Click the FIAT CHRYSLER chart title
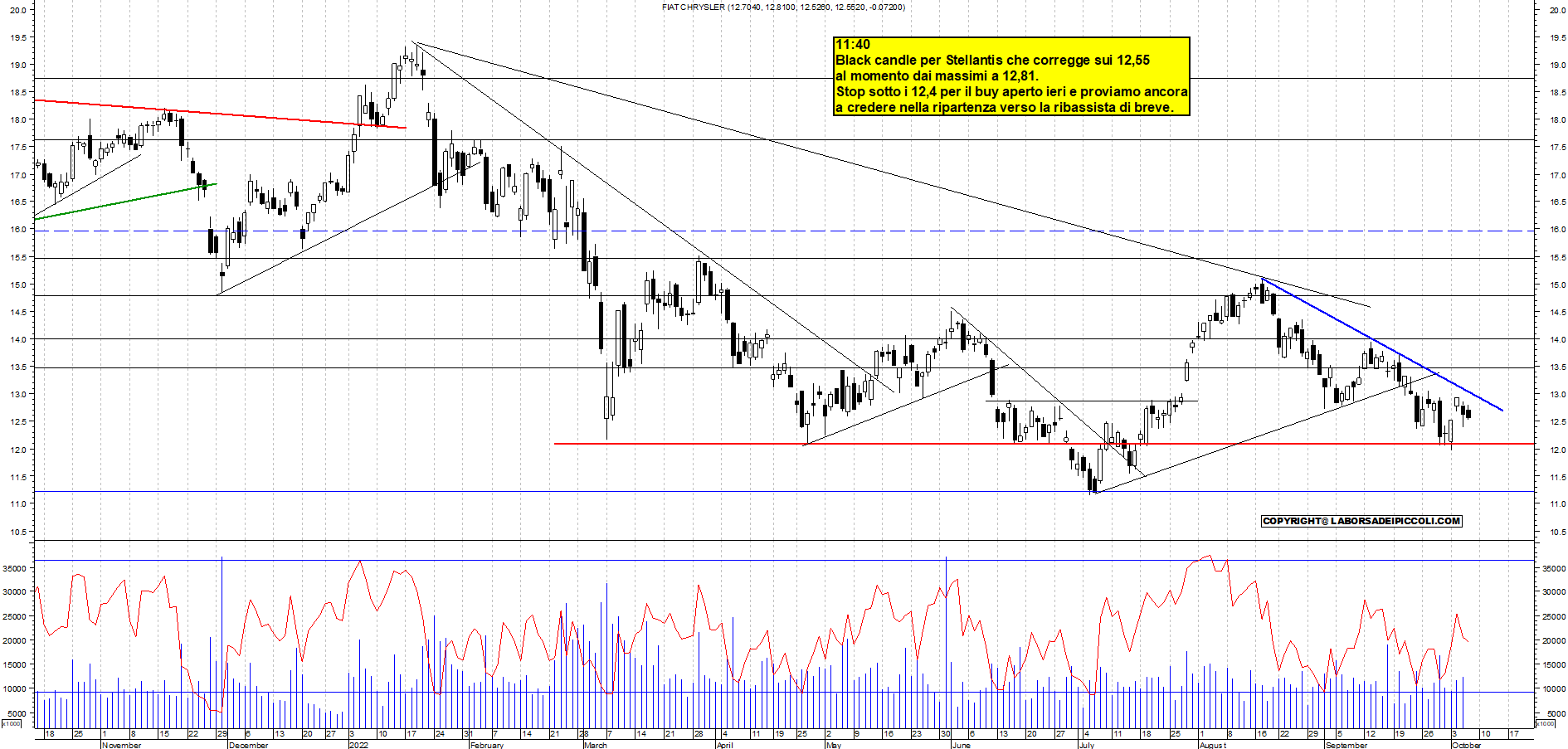1568x749 pixels. pyautogui.click(x=784, y=7)
